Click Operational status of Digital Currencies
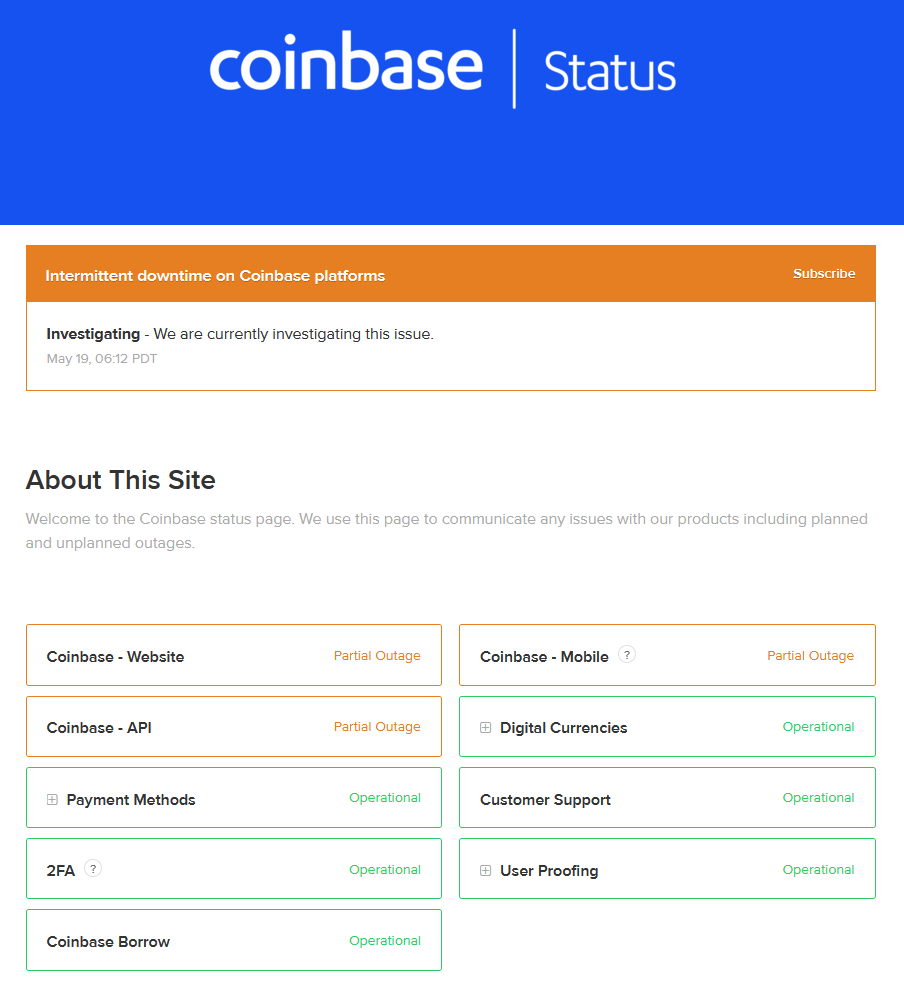 pos(818,727)
